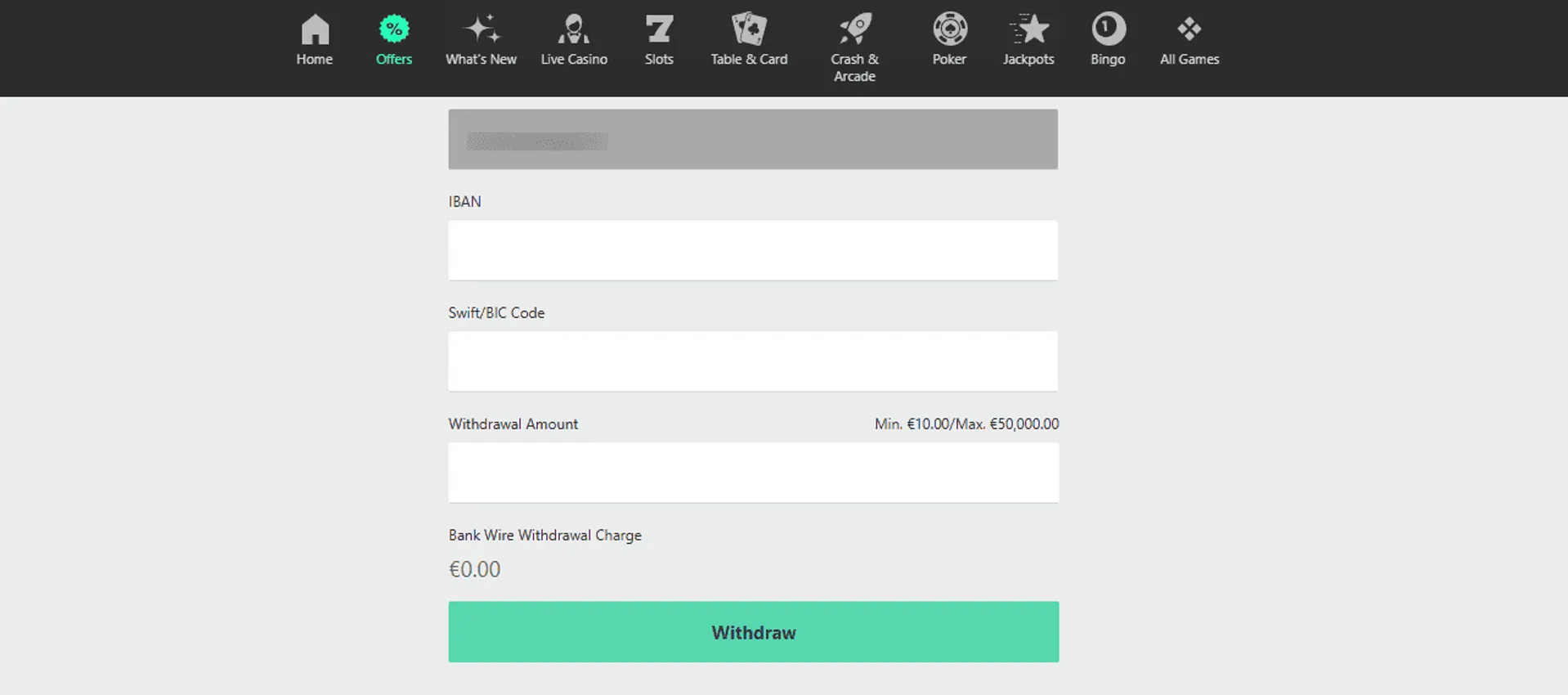
Task: Click the green Withdraw button
Action: [x=754, y=632]
